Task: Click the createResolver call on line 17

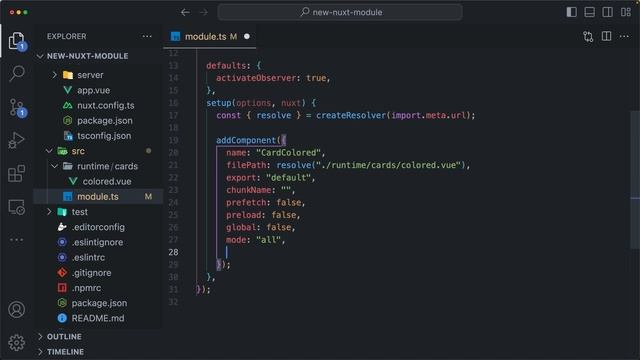Action: tap(351, 115)
